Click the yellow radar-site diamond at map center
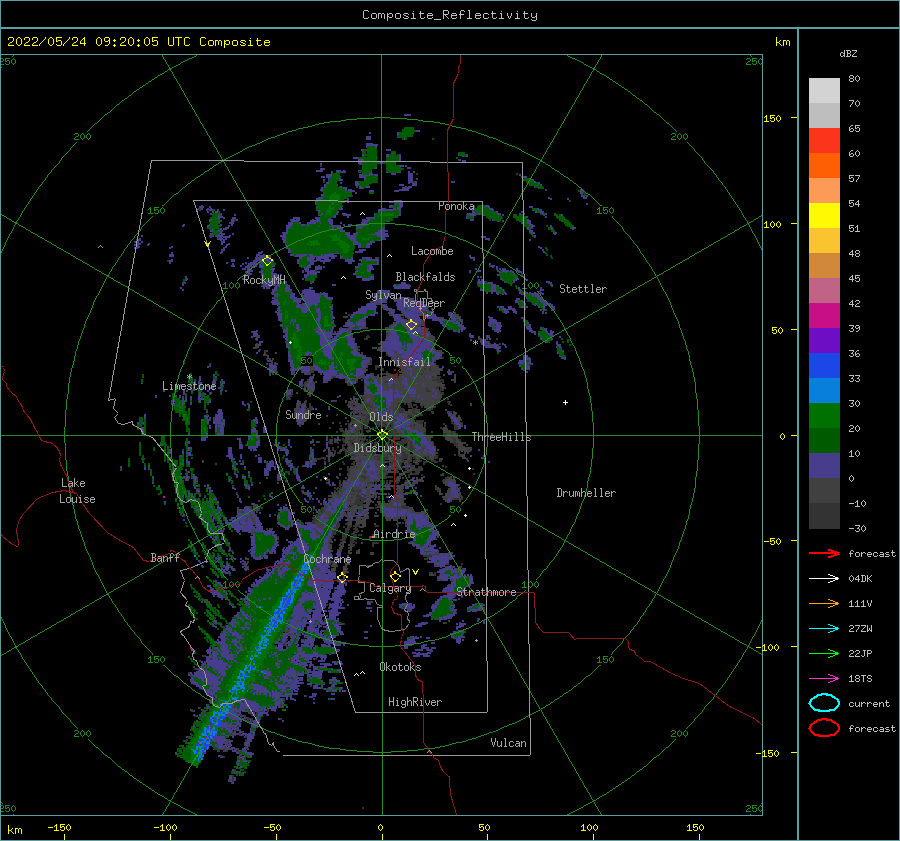The height and width of the screenshot is (841, 900). coord(382,435)
